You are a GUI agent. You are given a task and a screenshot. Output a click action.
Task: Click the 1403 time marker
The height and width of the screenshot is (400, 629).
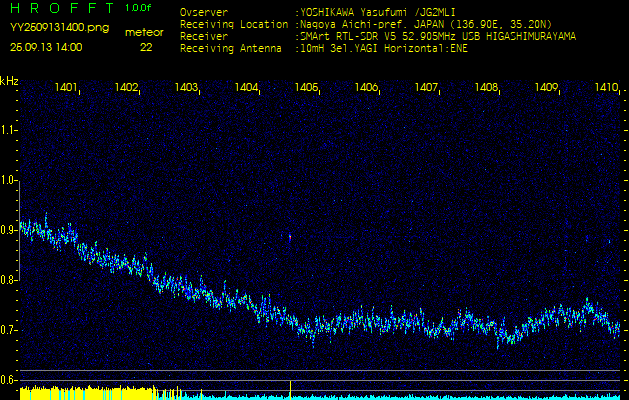186,88
